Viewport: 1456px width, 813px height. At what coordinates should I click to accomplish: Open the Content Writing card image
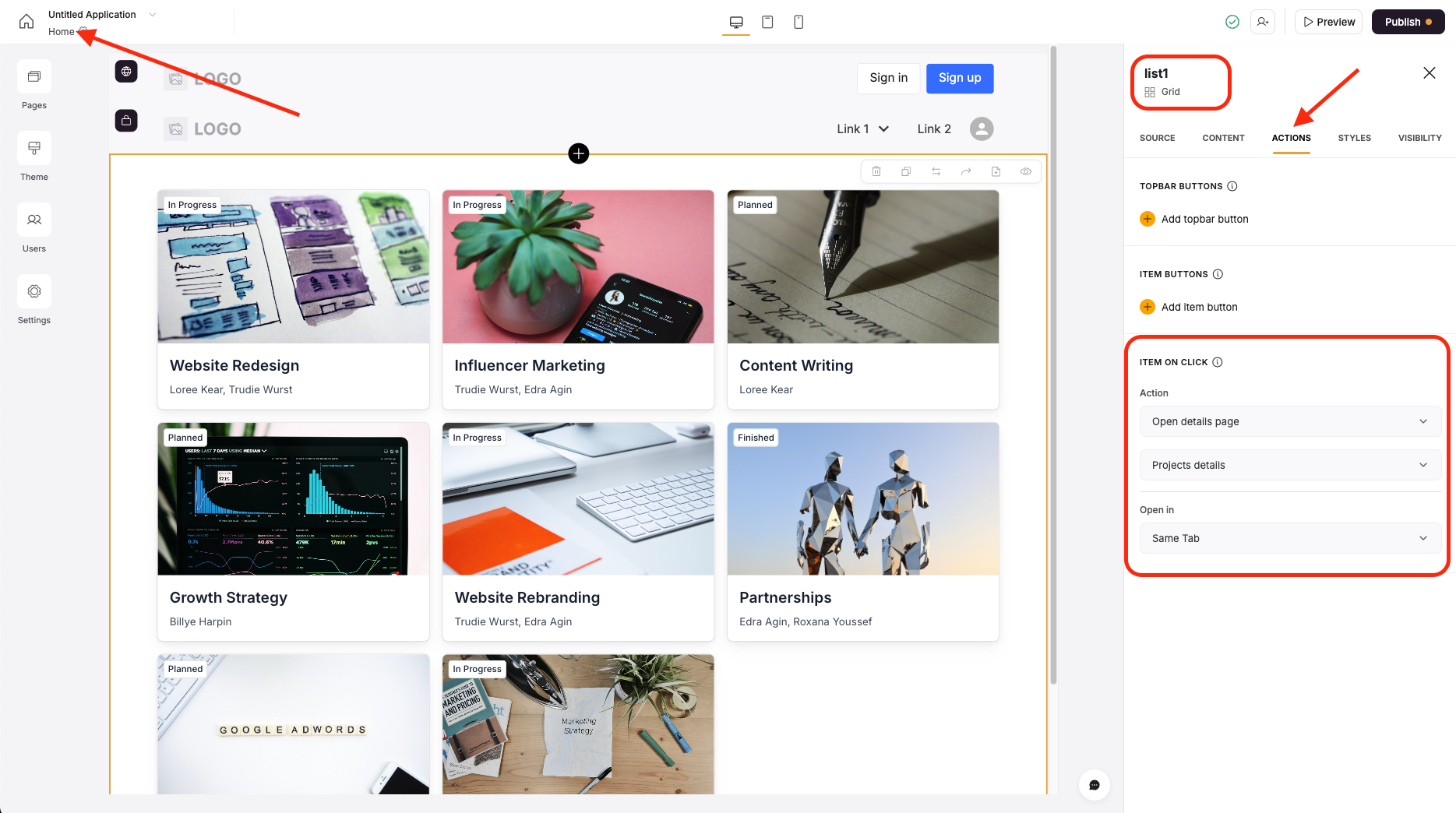pyautogui.click(x=863, y=266)
